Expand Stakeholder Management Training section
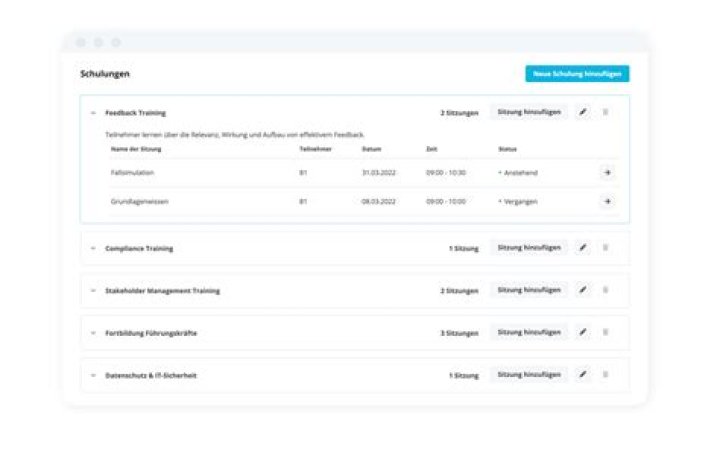Image resolution: width=720 pixels, height=459 pixels. coord(93,291)
